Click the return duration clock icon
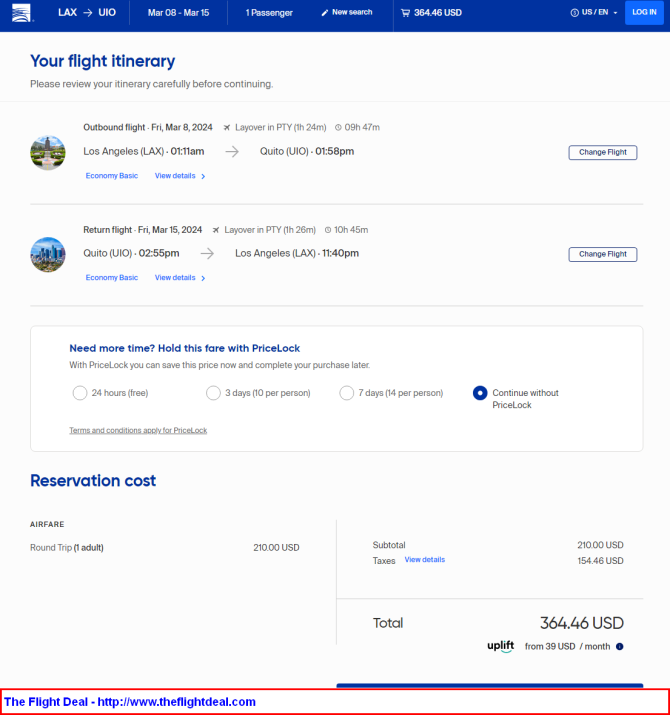 pyautogui.click(x=327, y=230)
